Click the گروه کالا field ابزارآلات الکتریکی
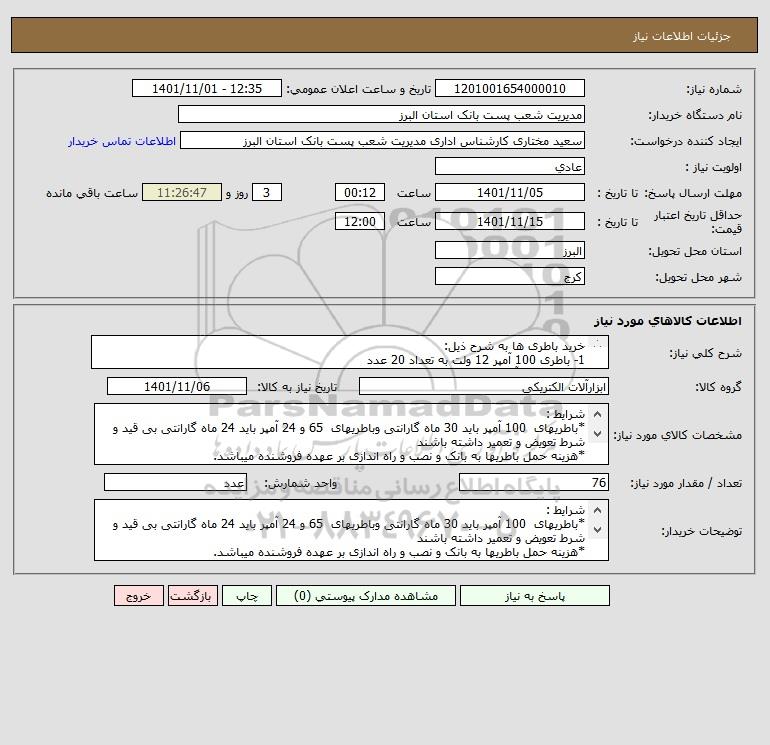 pyautogui.click(x=484, y=386)
